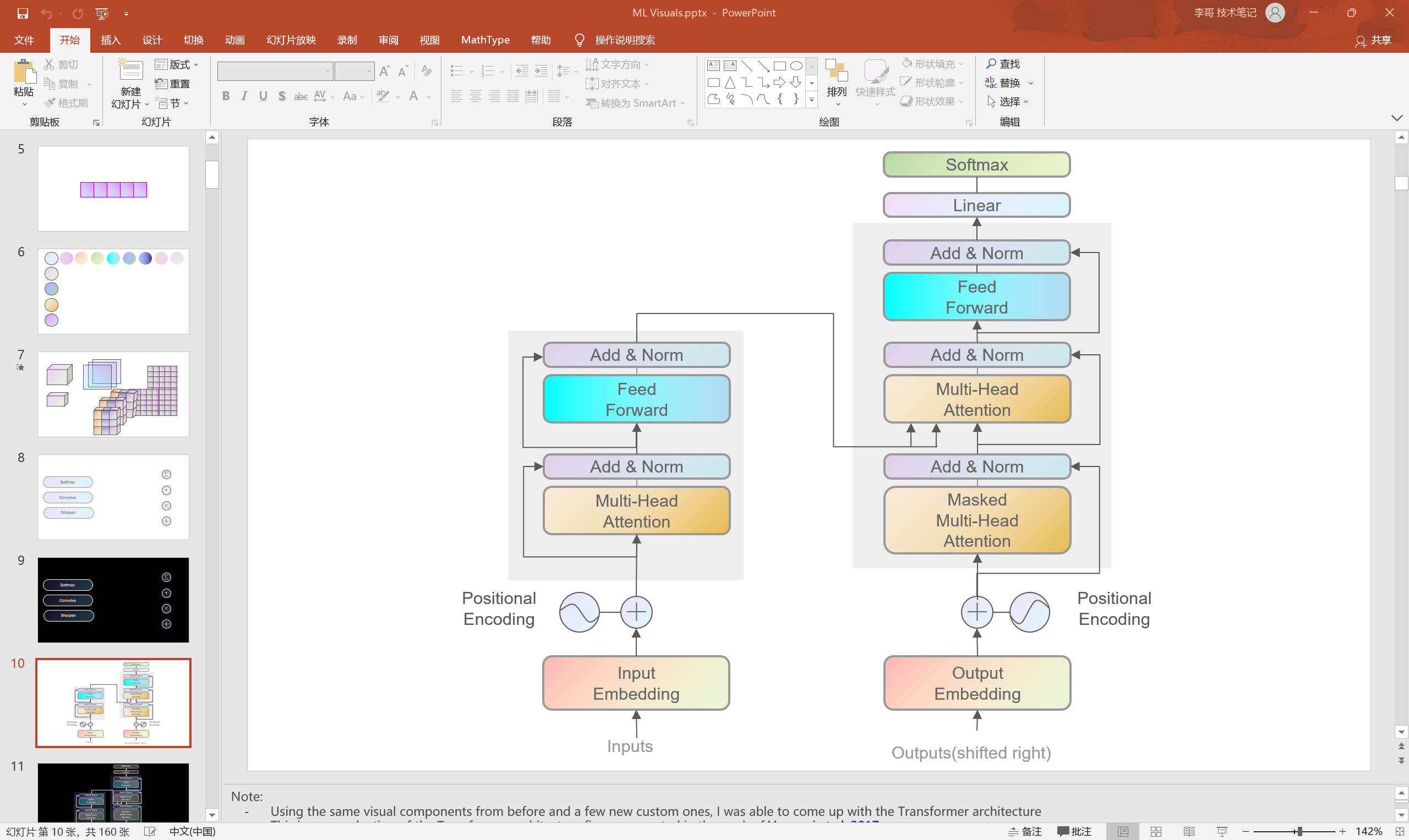
Task: Click the 共享 button top right
Action: (x=1382, y=40)
